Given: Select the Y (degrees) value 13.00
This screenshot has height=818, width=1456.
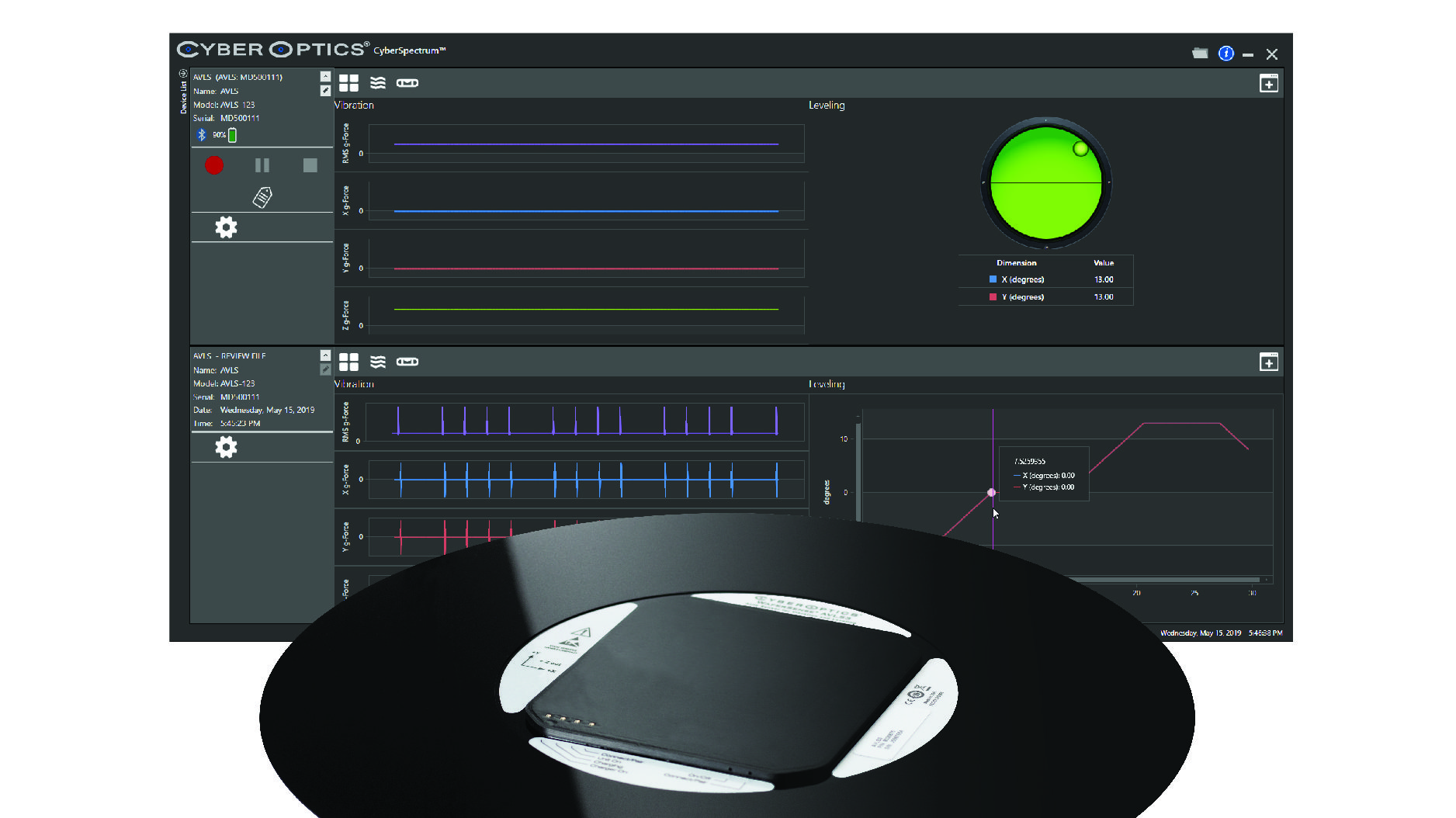Looking at the screenshot, I should [x=1104, y=296].
